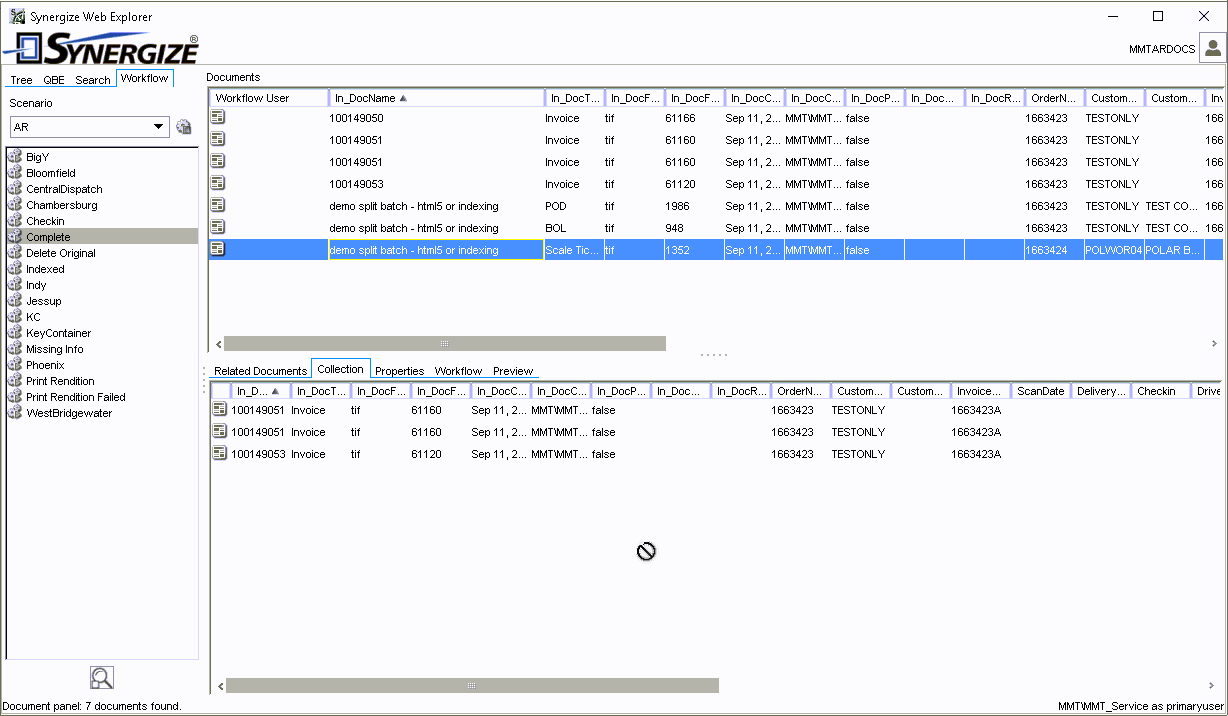Click the Invoice... column header in Collection

(981, 391)
